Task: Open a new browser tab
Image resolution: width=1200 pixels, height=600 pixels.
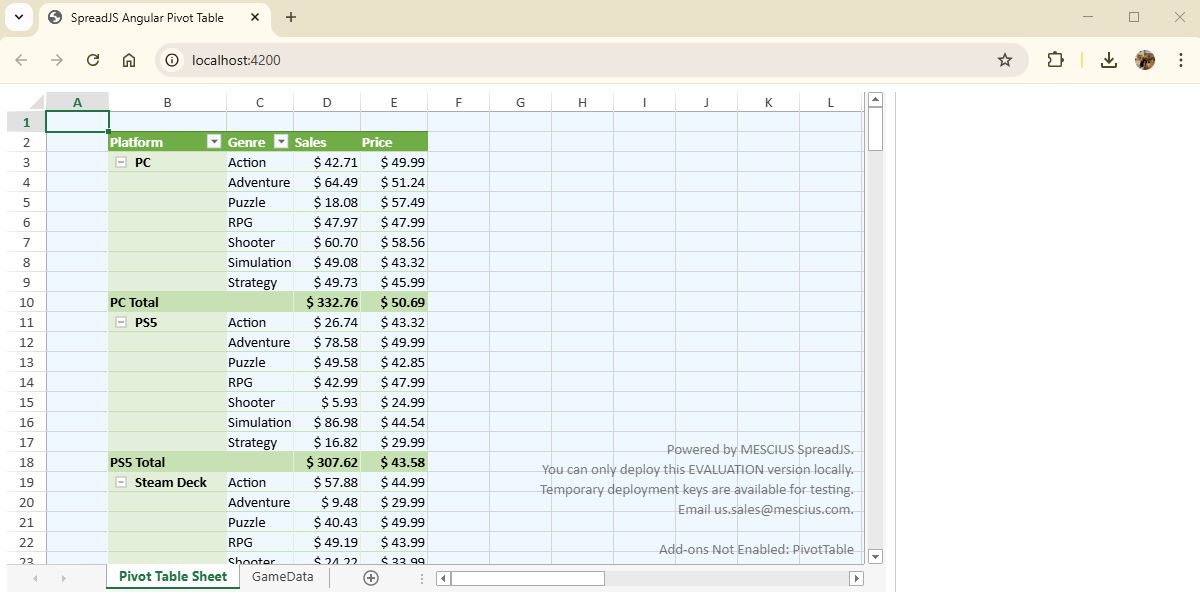Action: [291, 17]
